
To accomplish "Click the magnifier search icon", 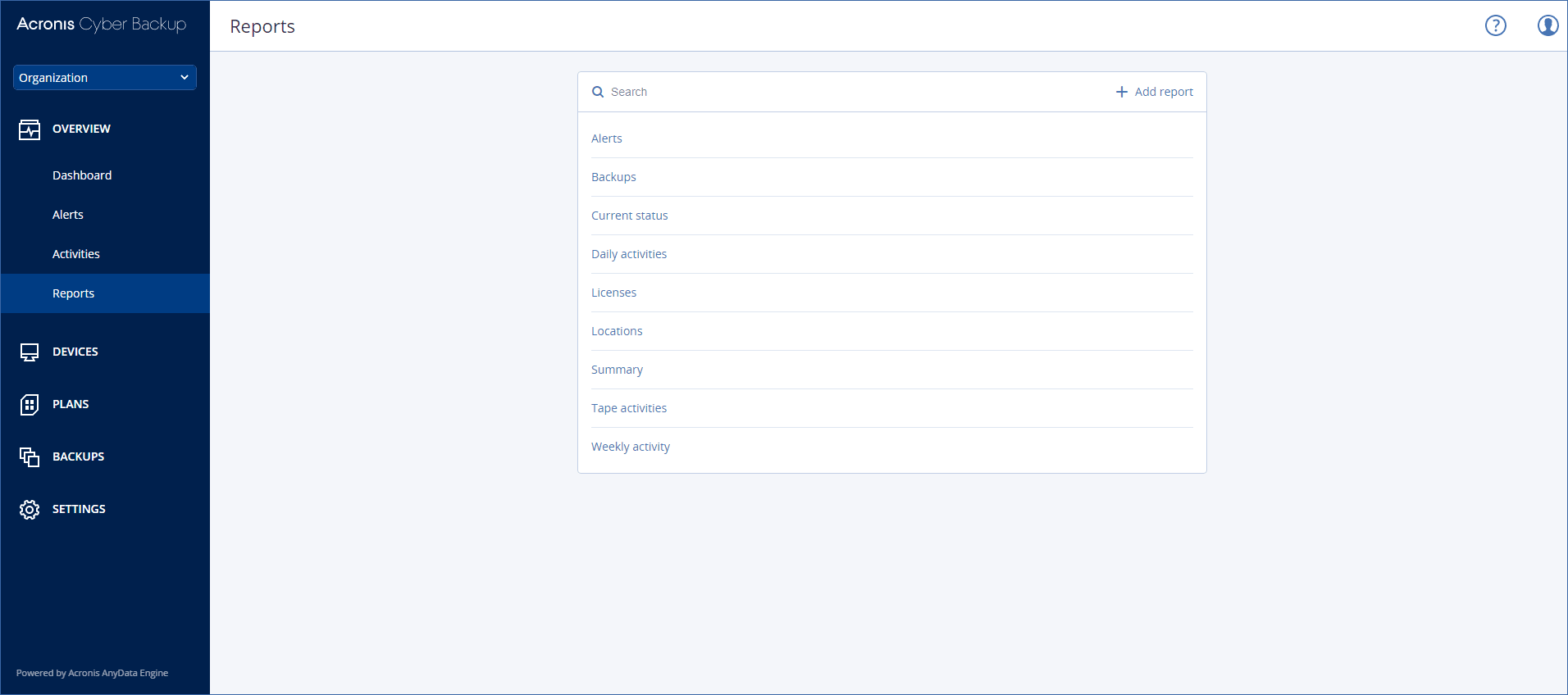I will 598,93.
